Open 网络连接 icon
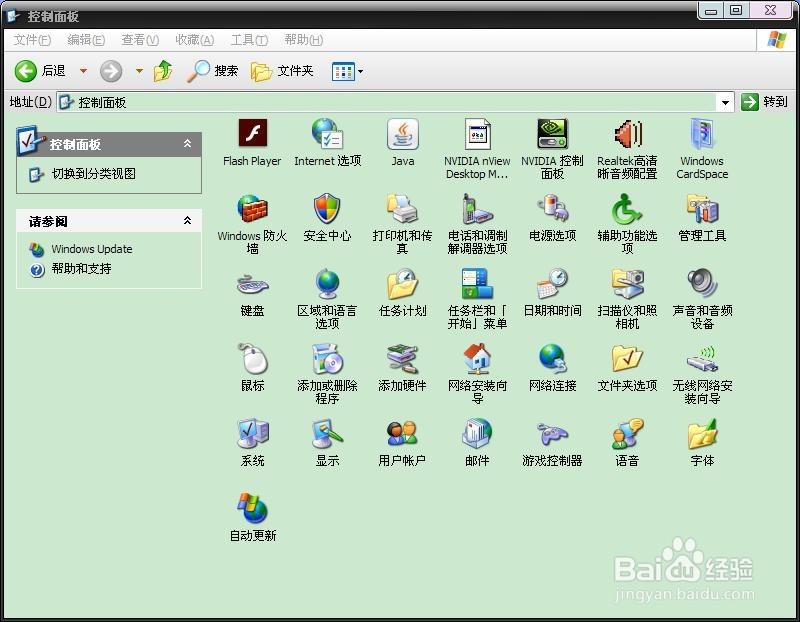The width and height of the screenshot is (800, 622). 552,359
